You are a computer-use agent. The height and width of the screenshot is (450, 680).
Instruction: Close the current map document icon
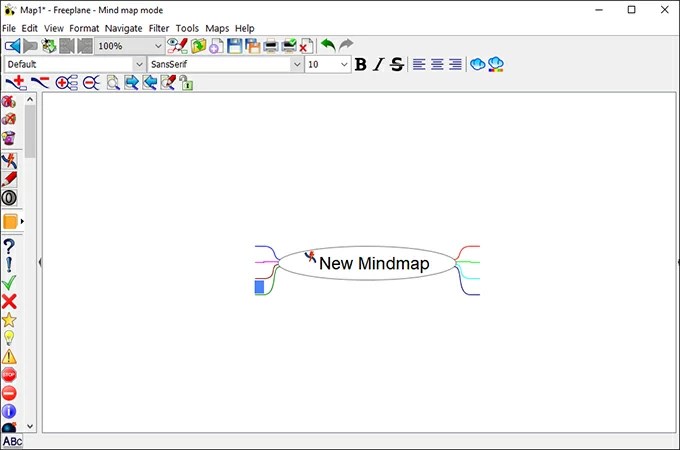[306, 46]
